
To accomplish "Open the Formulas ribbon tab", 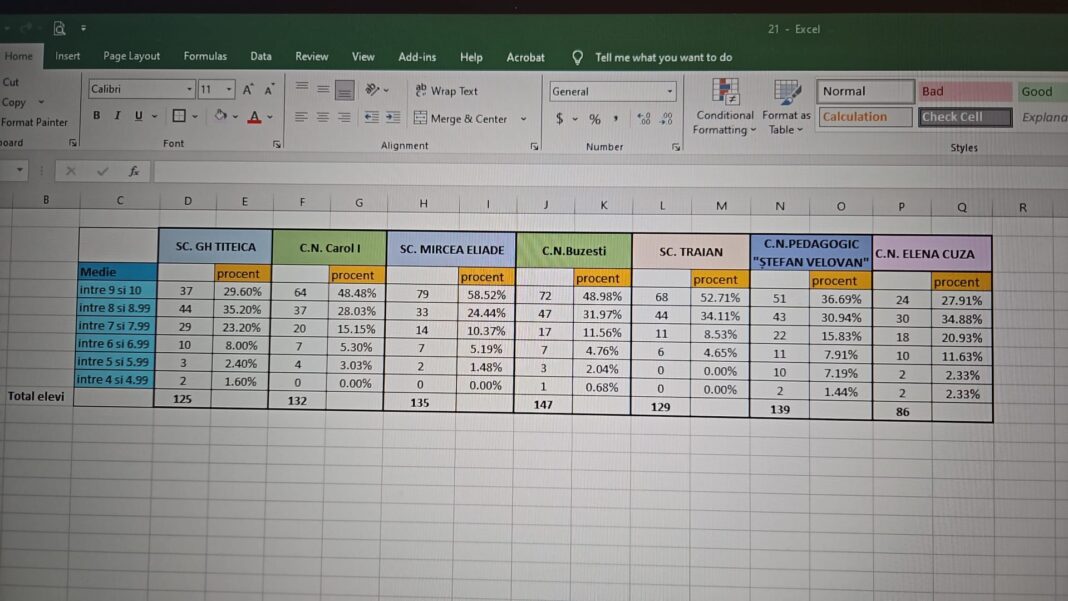I will 205,57.
